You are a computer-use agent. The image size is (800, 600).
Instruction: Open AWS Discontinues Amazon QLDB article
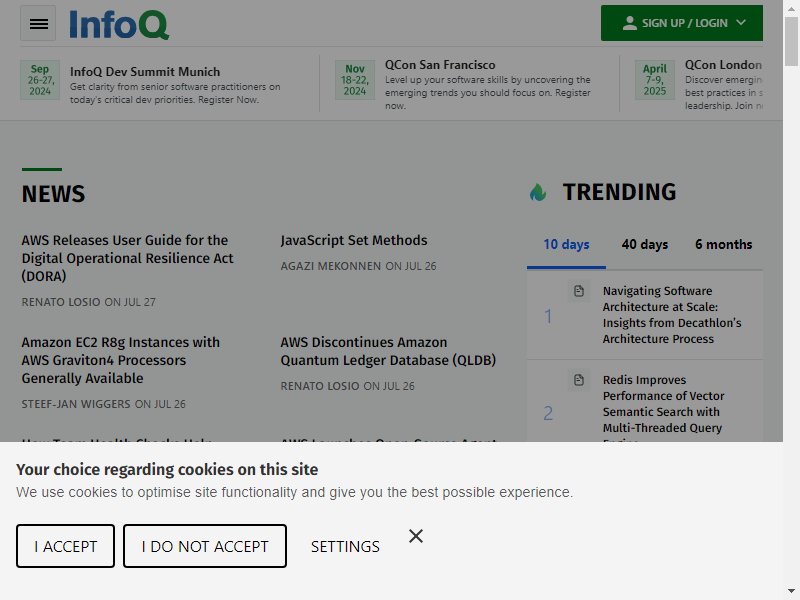point(388,351)
